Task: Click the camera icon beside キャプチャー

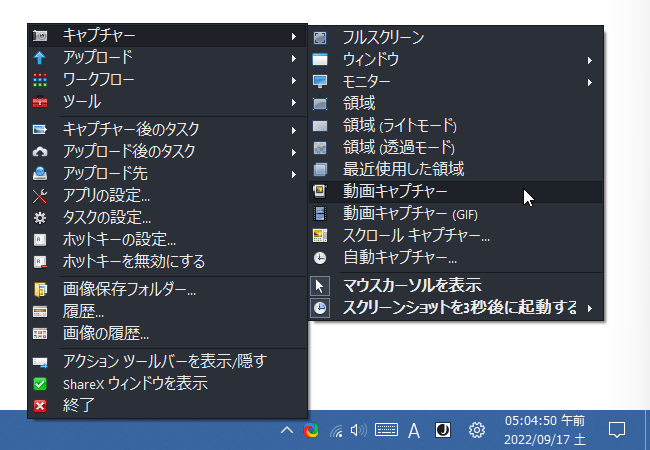Action: click(x=40, y=36)
